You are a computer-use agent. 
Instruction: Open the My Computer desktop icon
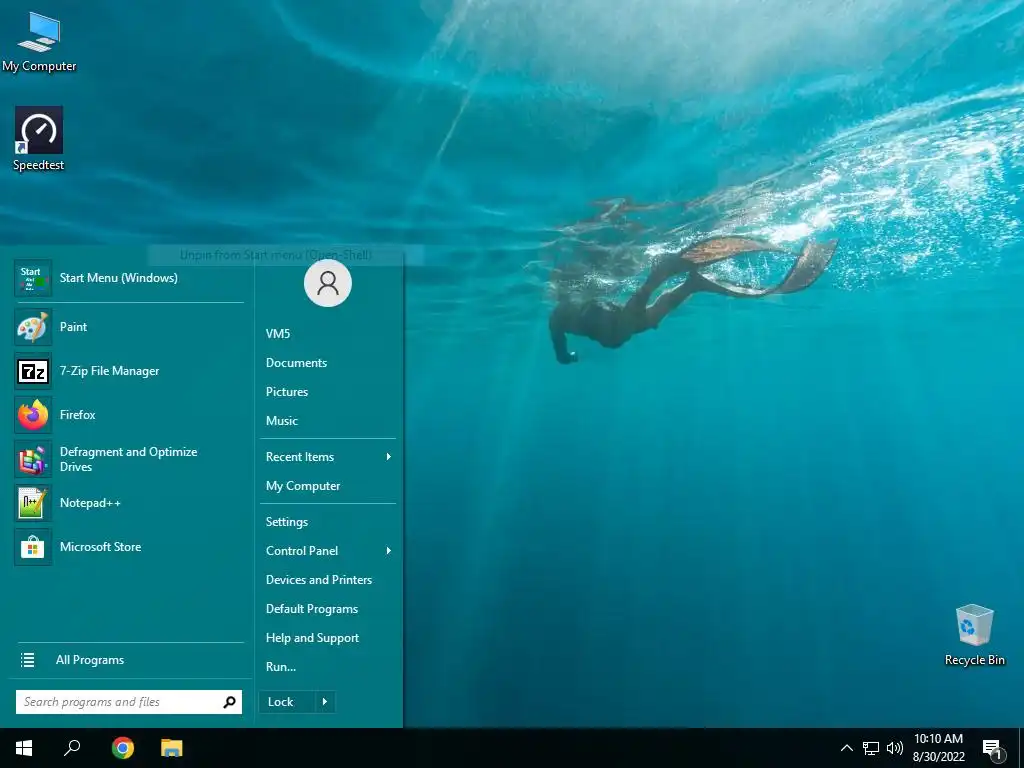39,42
